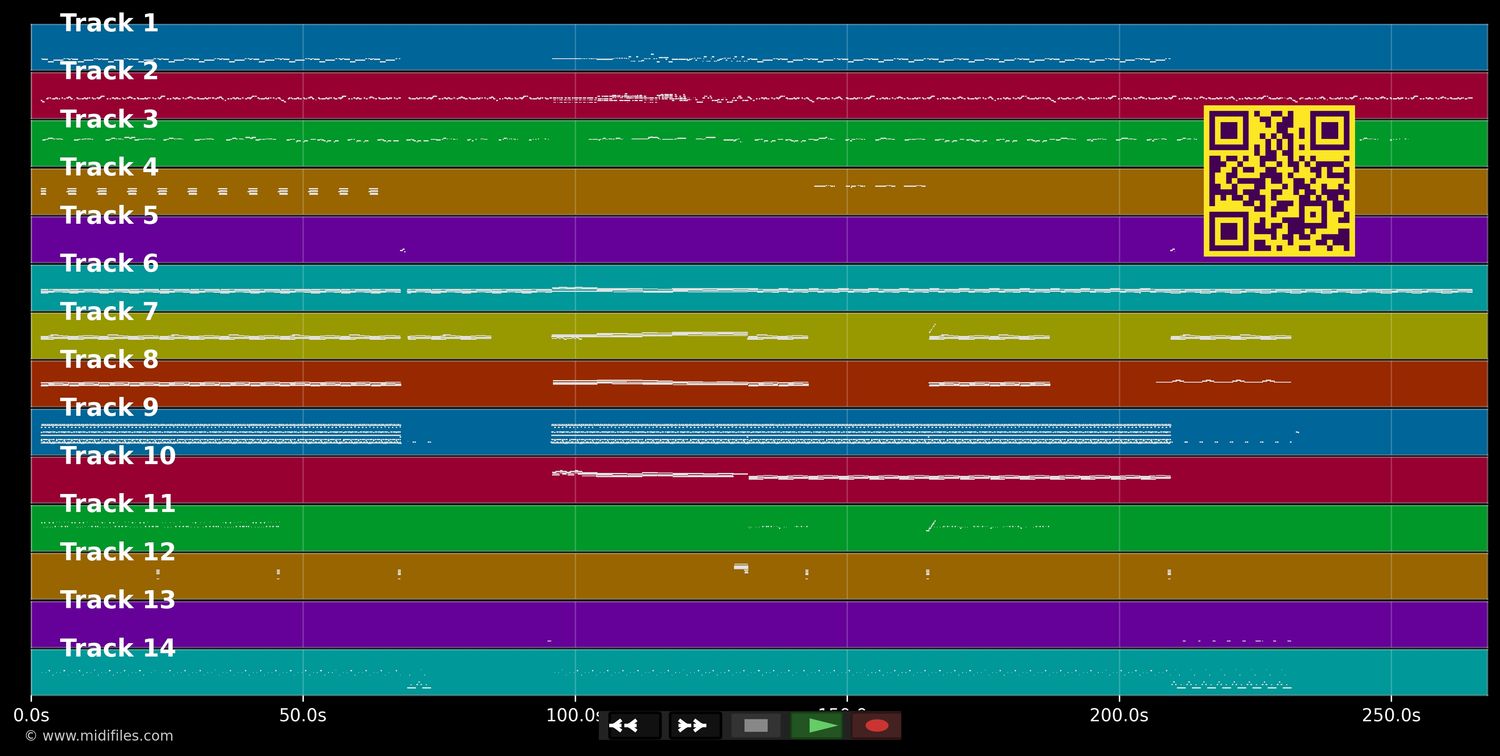Click the 0.0s time axis marker

point(31,715)
